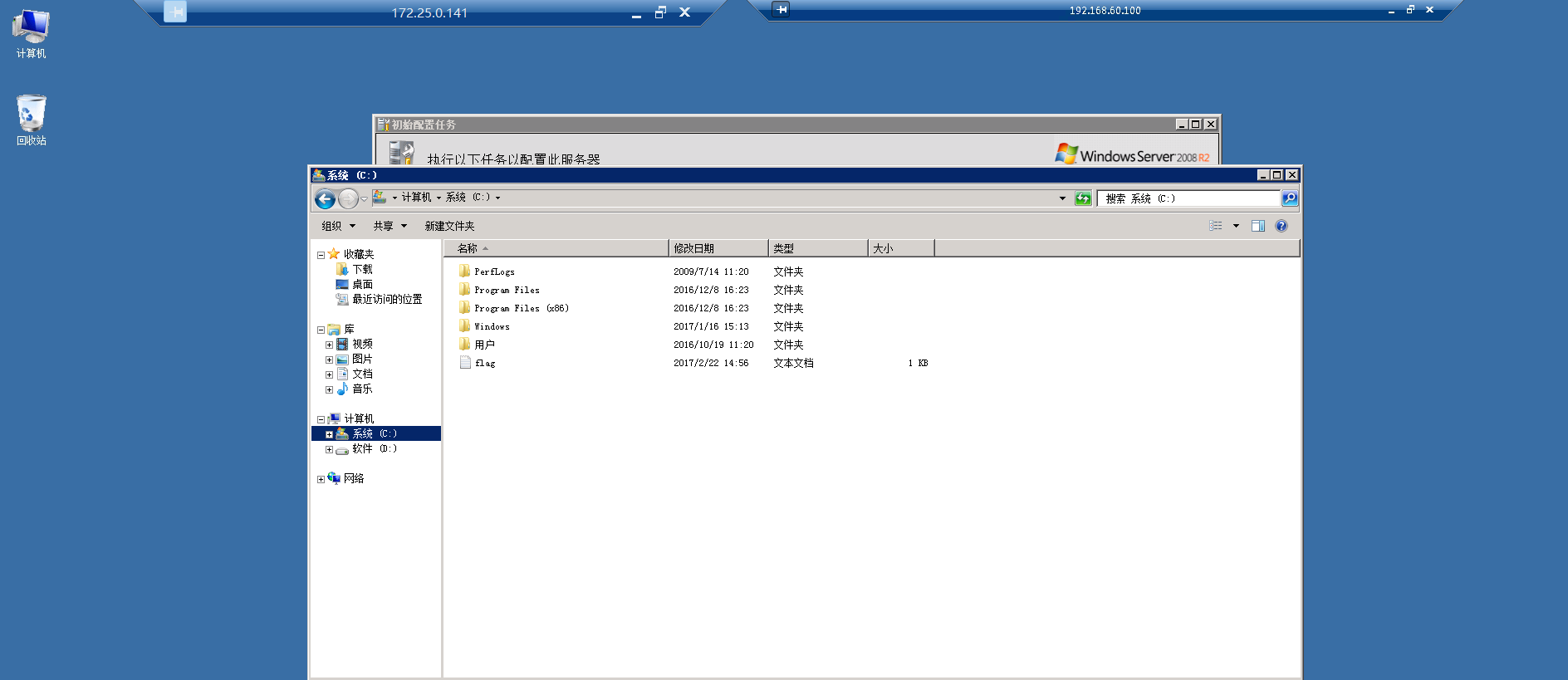Click 新建文件夹 button
Viewport: 1568px width, 680px height.
(449, 226)
